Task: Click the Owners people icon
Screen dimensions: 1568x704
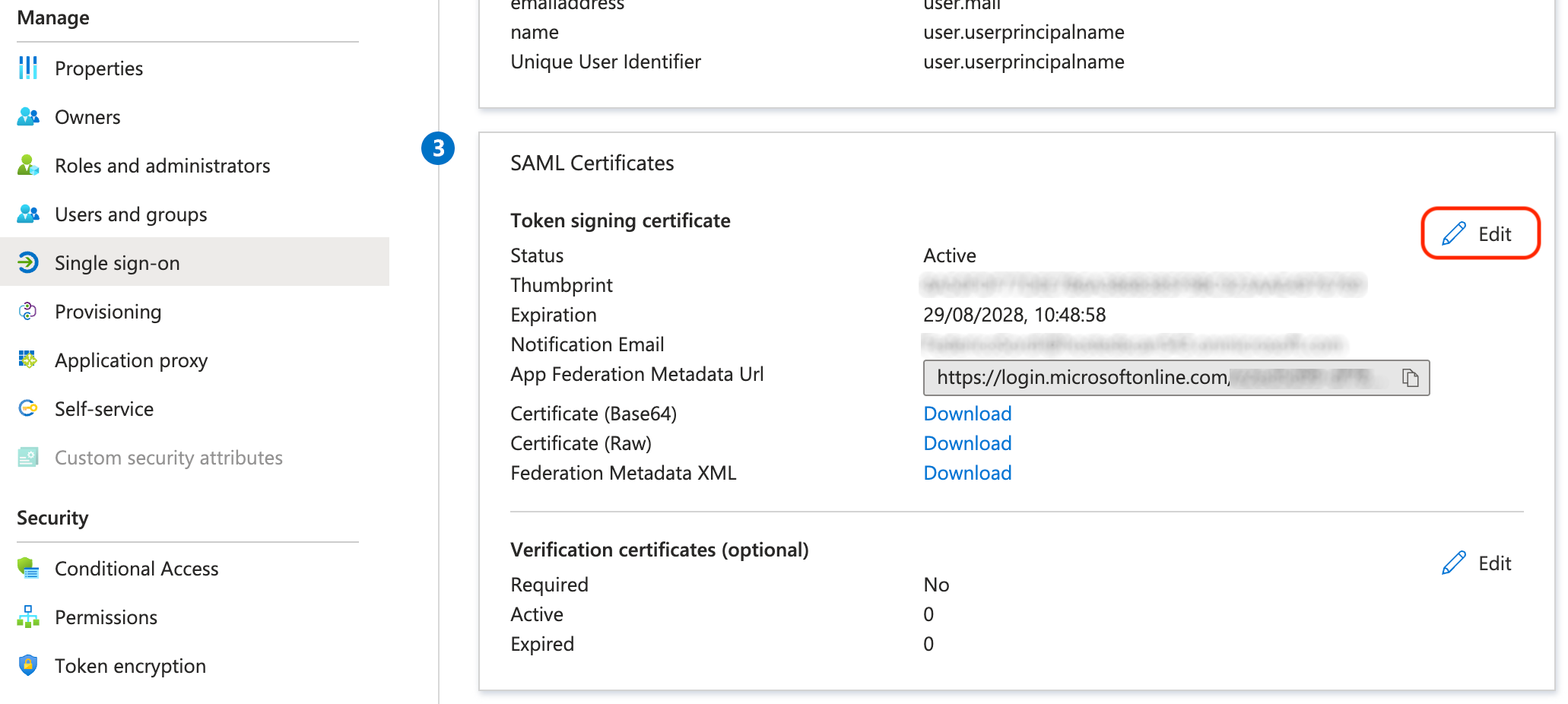Action: tap(28, 117)
